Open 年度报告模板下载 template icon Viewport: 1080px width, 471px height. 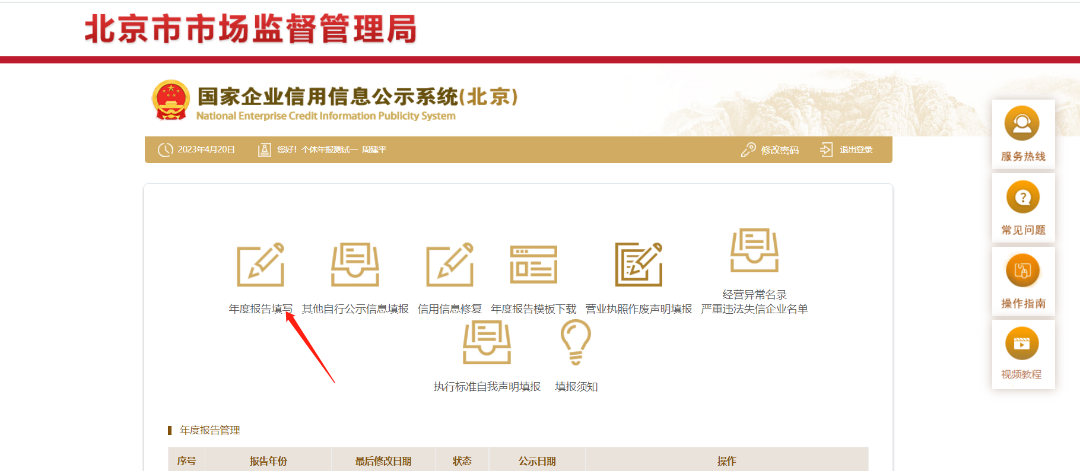pos(533,264)
